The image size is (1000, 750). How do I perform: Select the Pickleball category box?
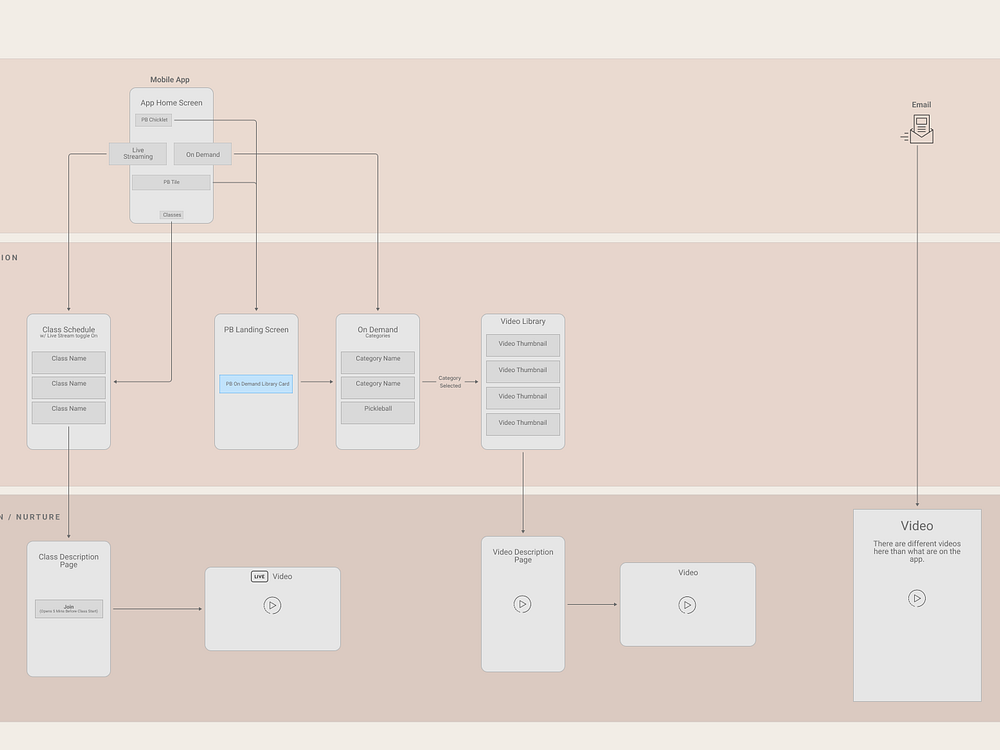(378, 413)
